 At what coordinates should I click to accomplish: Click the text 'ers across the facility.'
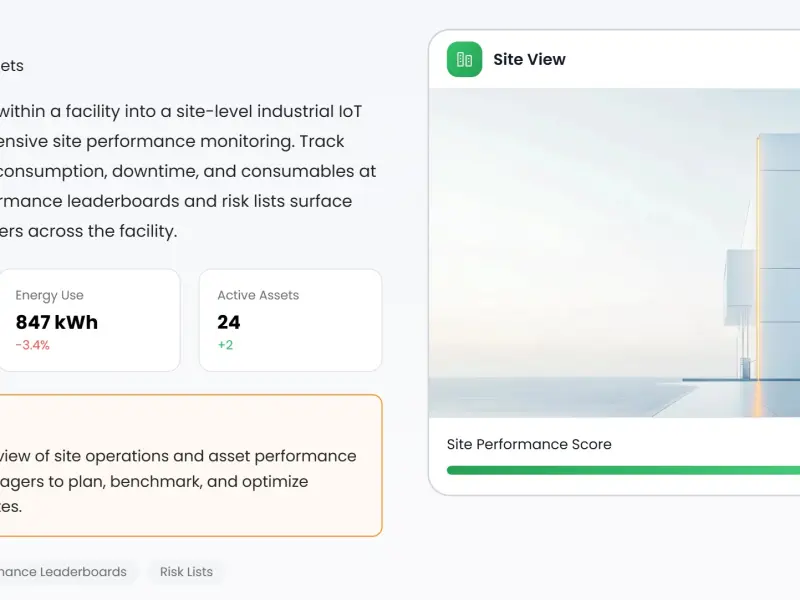89,231
